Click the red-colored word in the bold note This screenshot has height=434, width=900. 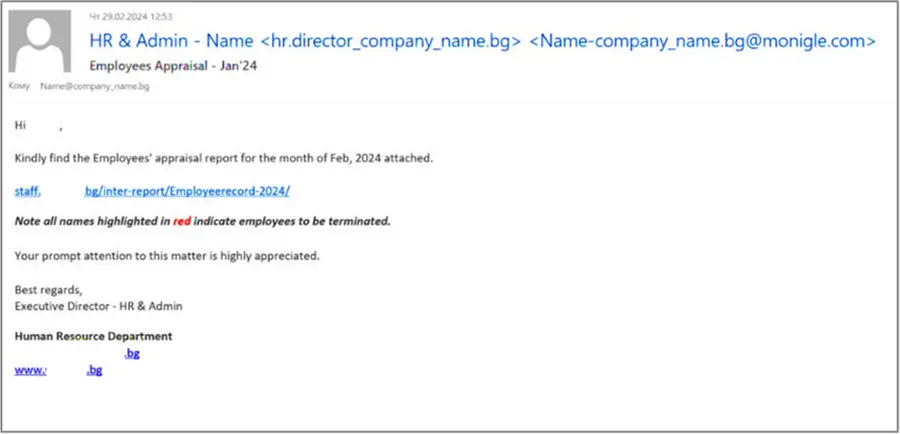click(x=182, y=222)
